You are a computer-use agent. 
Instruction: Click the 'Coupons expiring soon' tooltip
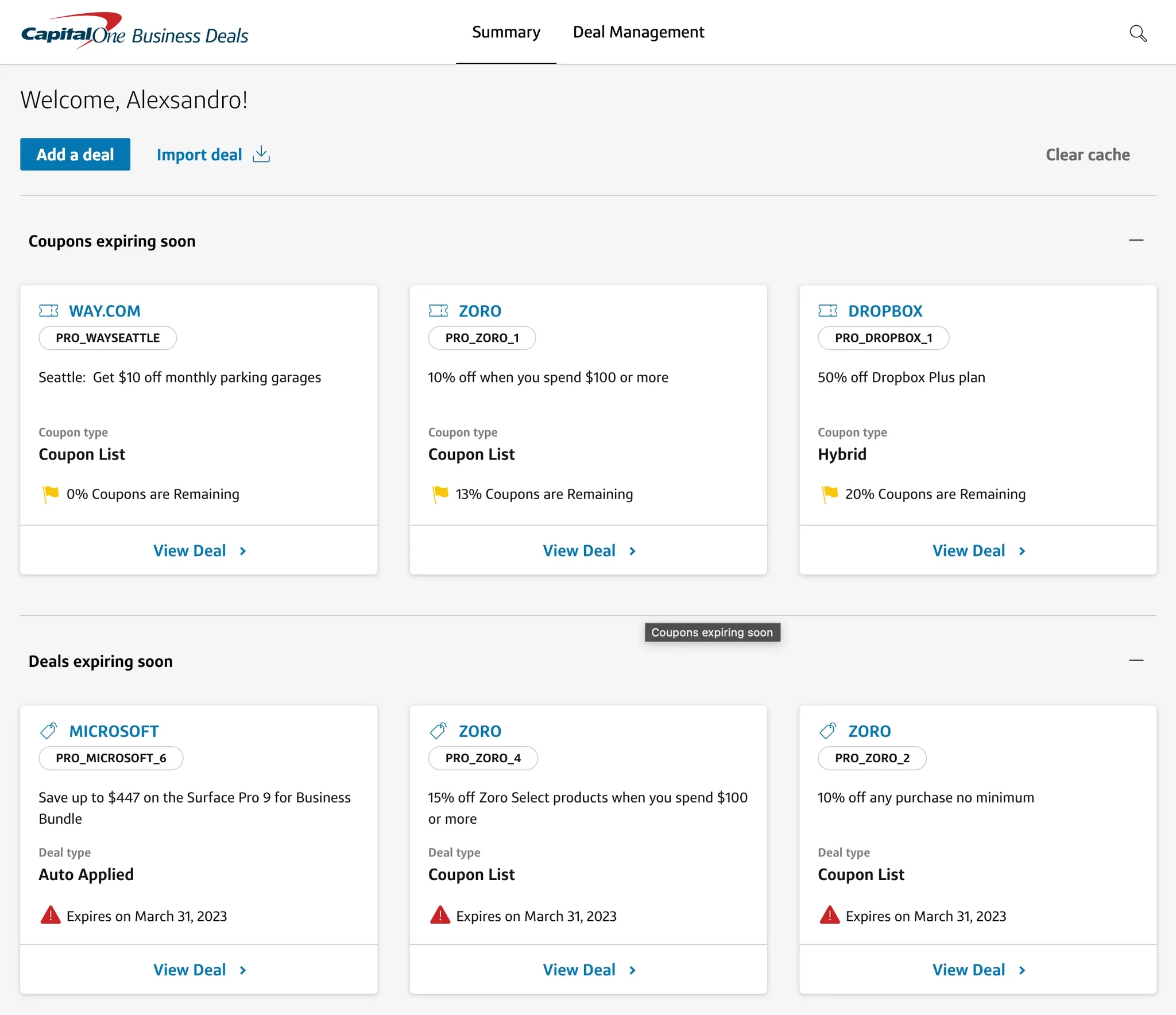(712, 632)
